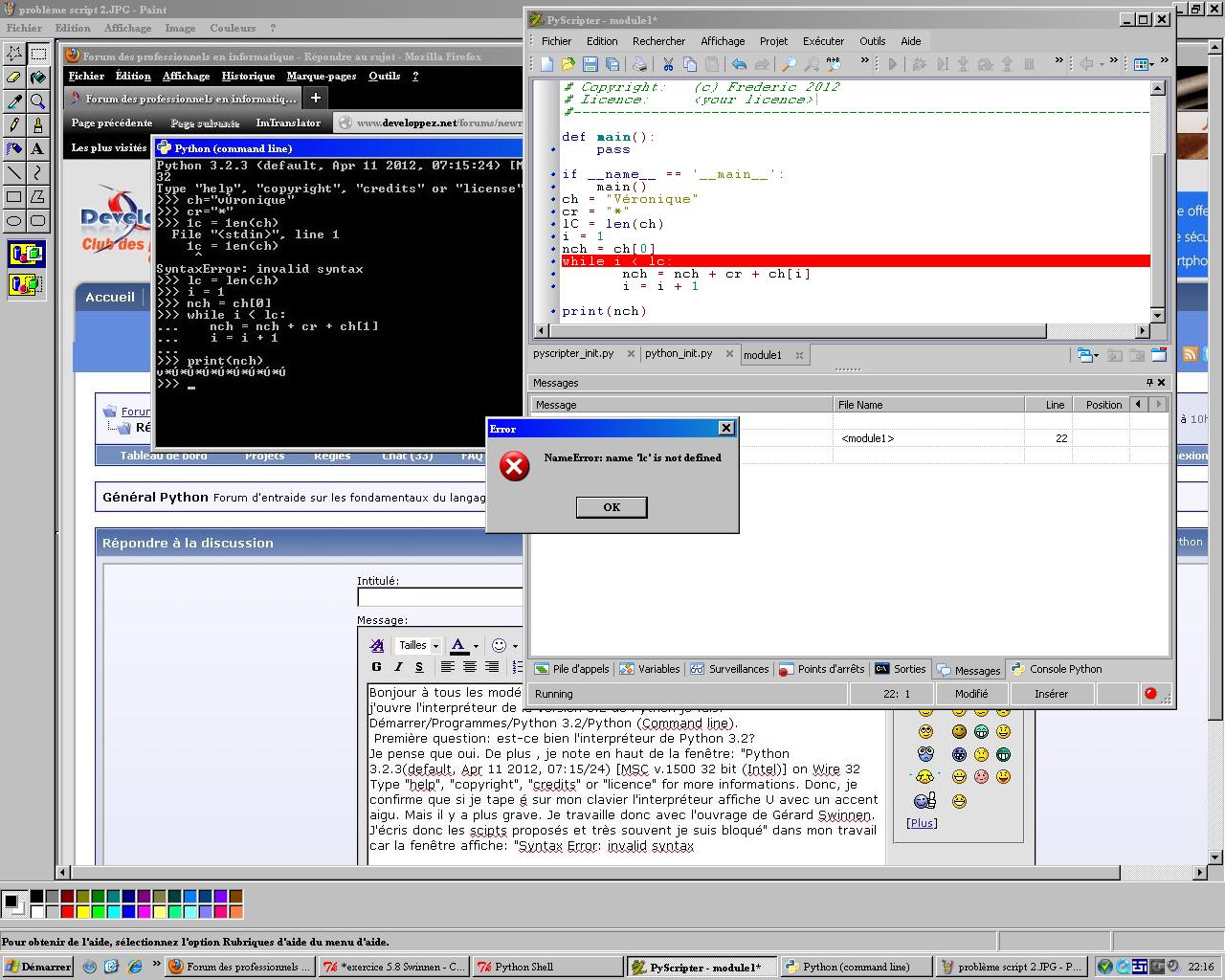This screenshot has width=1225, height=980.
Task: Click the Find magnifier icon in PyScripter
Action: (x=789, y=64)
